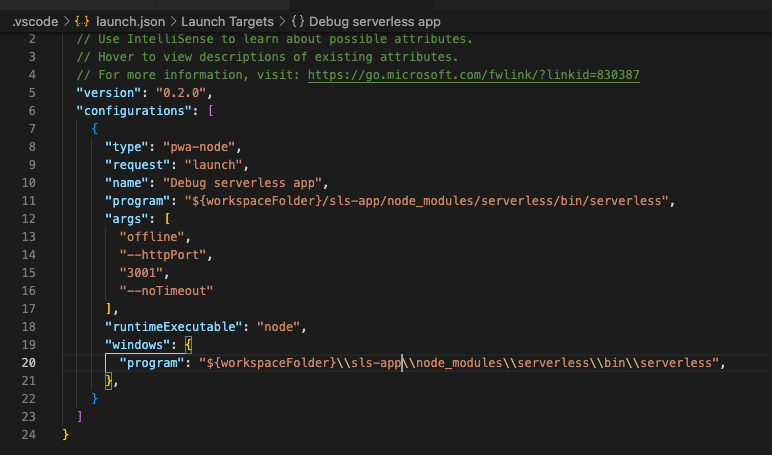Expand the chevron after .vscode breadcrumb
The width and height of the screenshot is (772, 455).
pyautogui.click(x=66, y=22)
